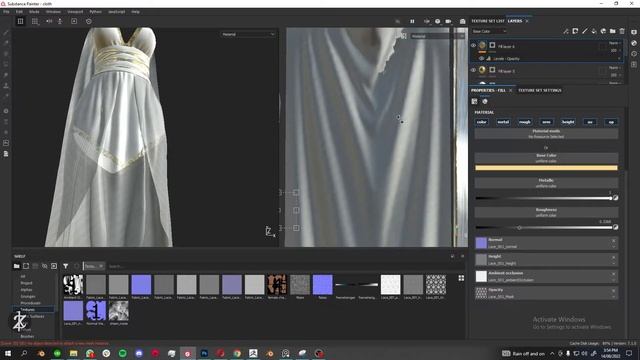Click the Shelf folder icon
The width and height of the screenshot is (640, 360).
16,266
